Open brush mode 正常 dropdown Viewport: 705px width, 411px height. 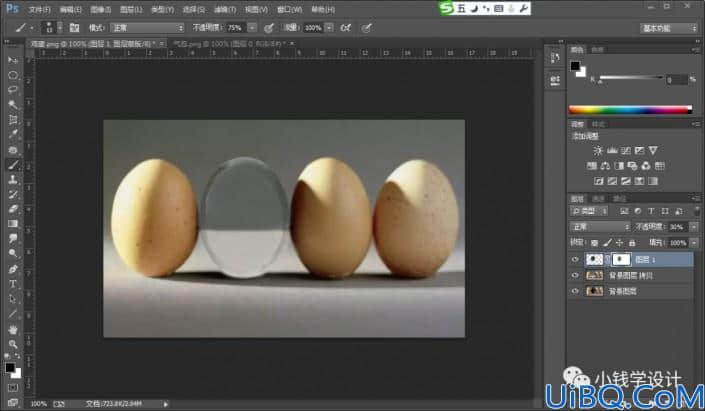click(x=147, y=28)
